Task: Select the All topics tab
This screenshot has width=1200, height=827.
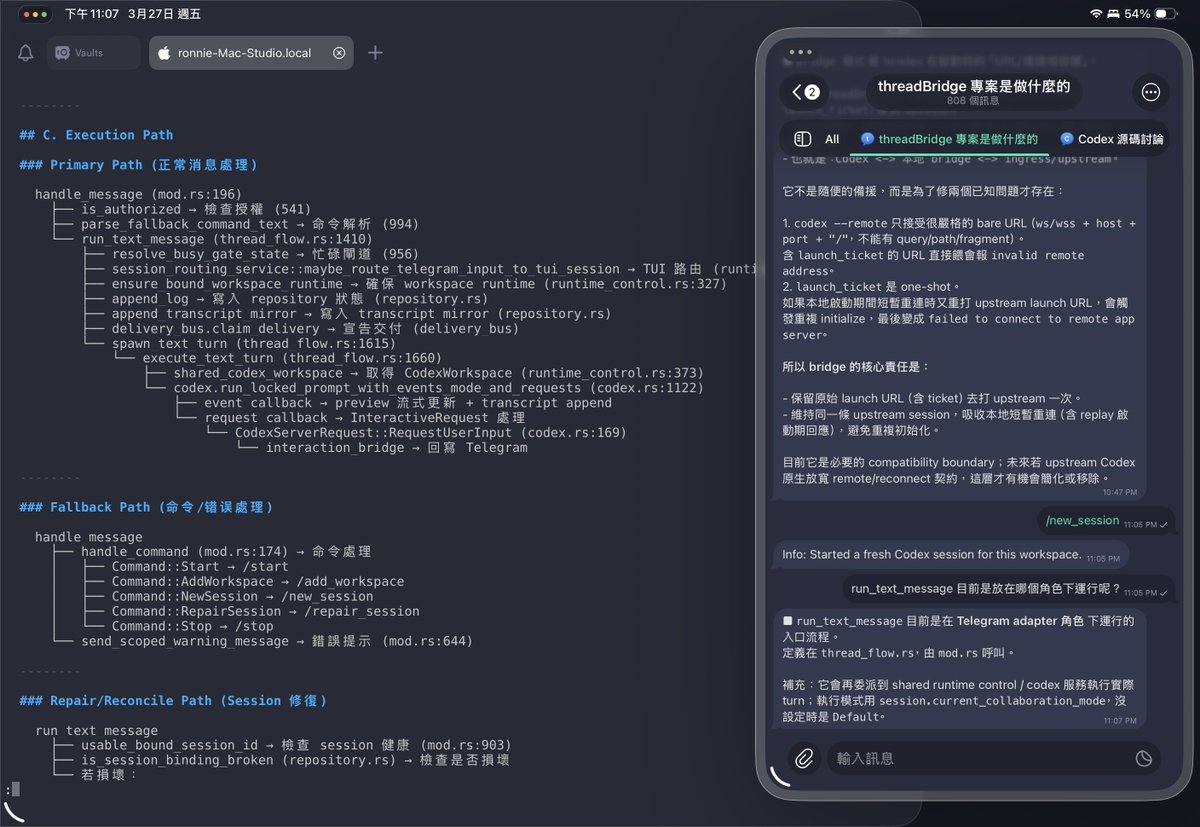Action: point(832,139)
